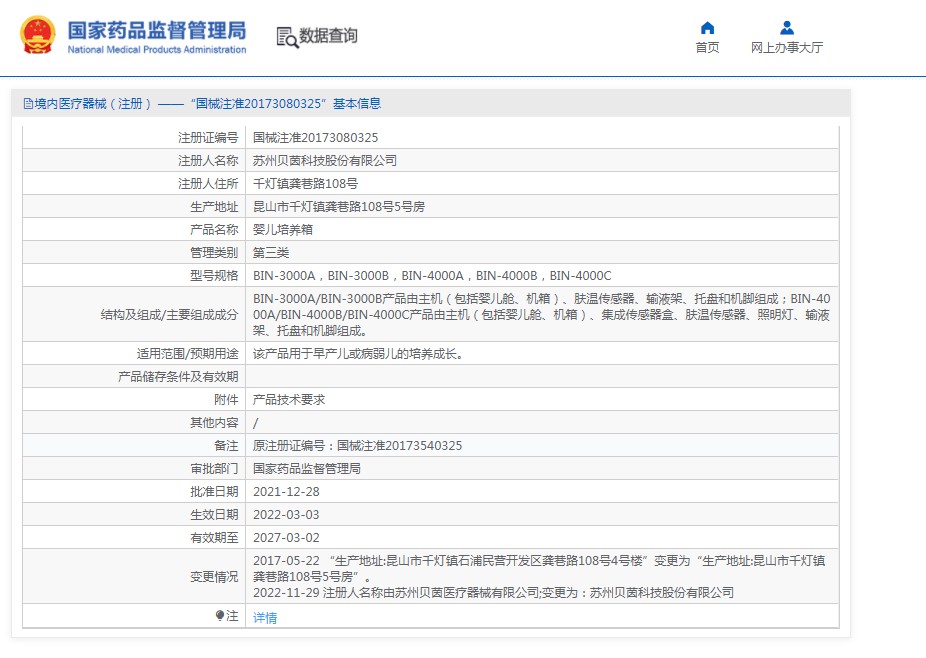Click 国家药品监督管理局 in the 审批部门 row
The height and width of the screenshot is (658, 926).
pyautogui.click(x=307, y=469)
